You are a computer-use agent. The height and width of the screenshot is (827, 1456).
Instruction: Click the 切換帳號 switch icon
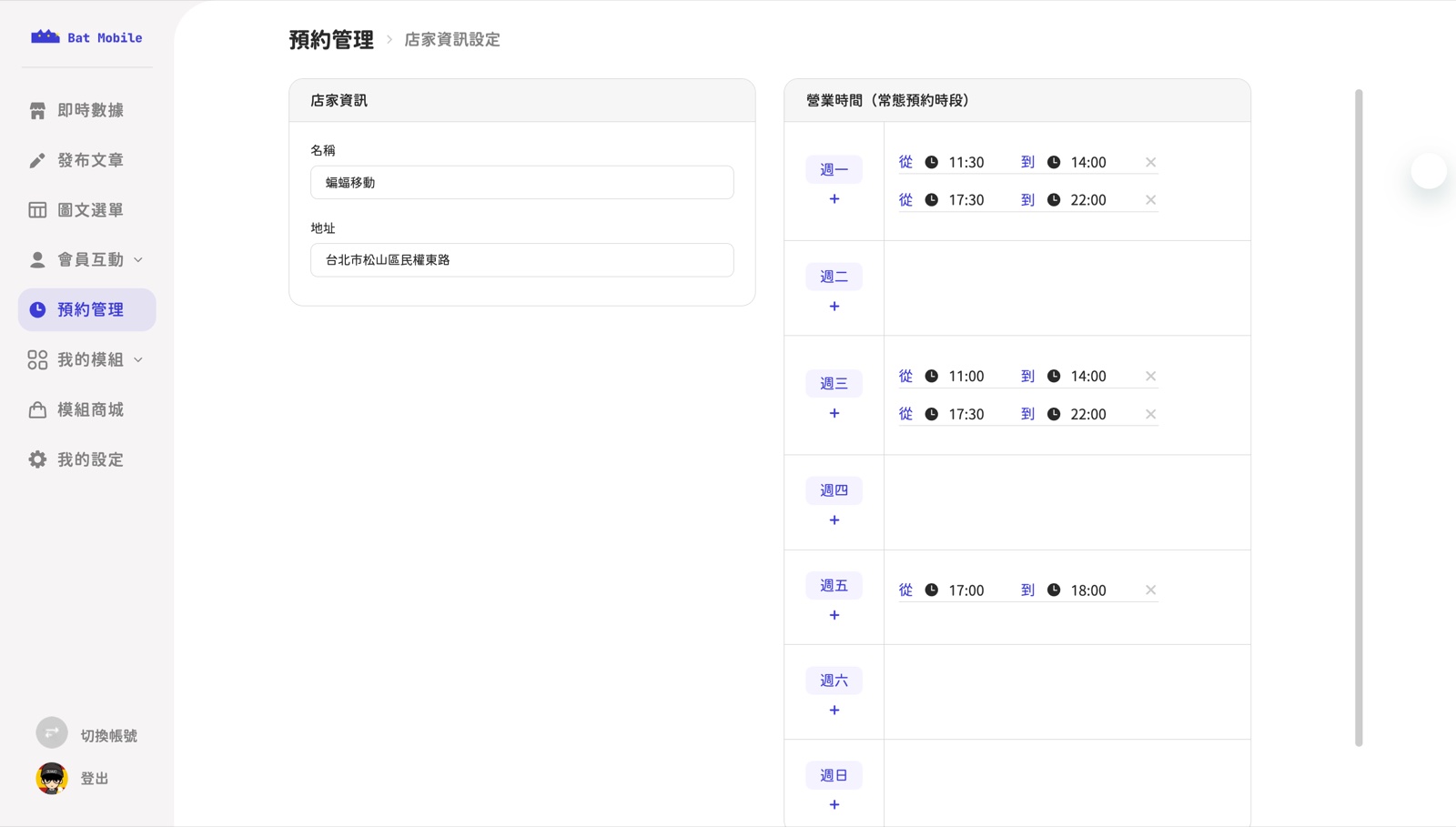pyautogui.click(x=52, y=732)
